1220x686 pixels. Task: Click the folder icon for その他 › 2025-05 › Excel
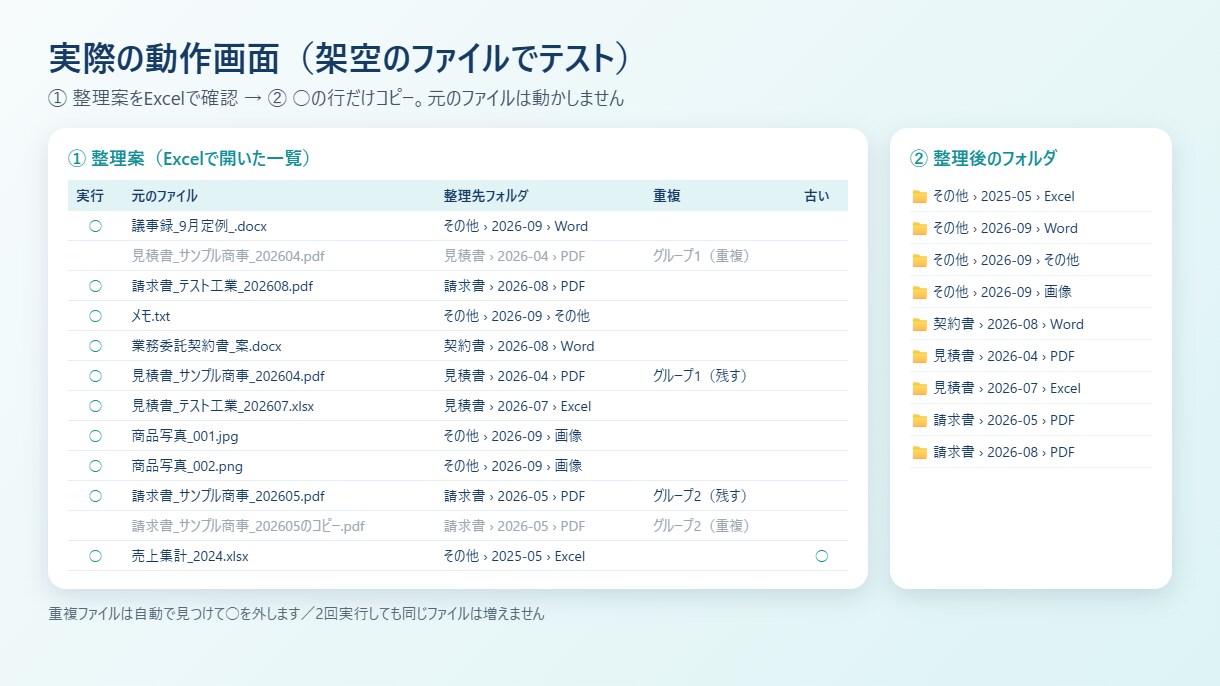point(919,197)
